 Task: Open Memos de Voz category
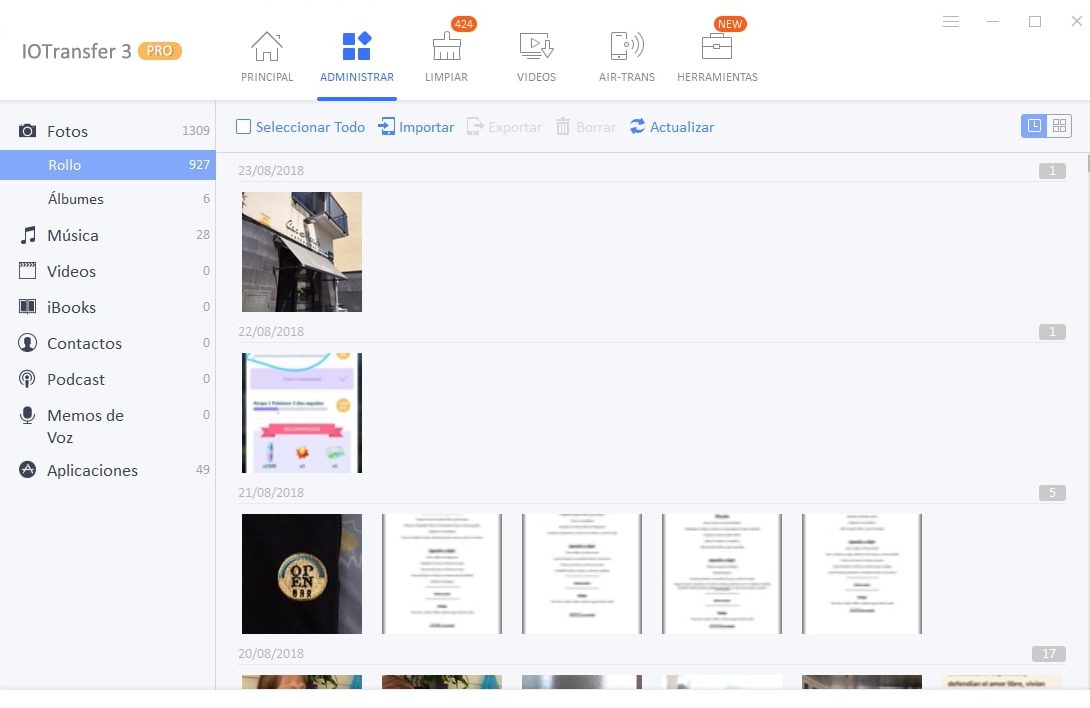(x=108, y=426)
